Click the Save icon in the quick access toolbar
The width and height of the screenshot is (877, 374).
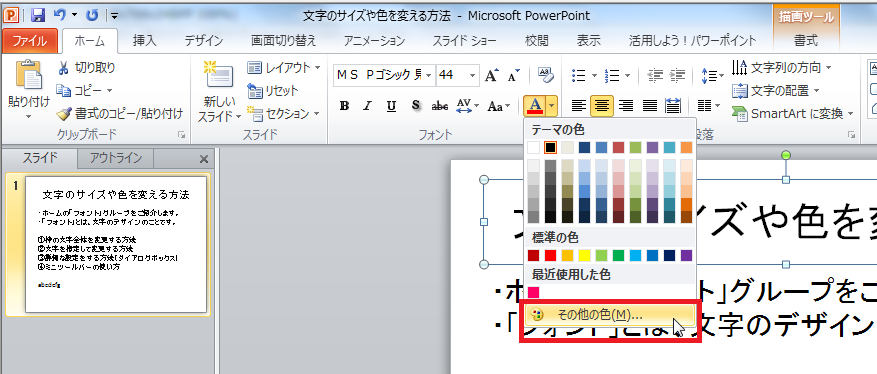37,15
